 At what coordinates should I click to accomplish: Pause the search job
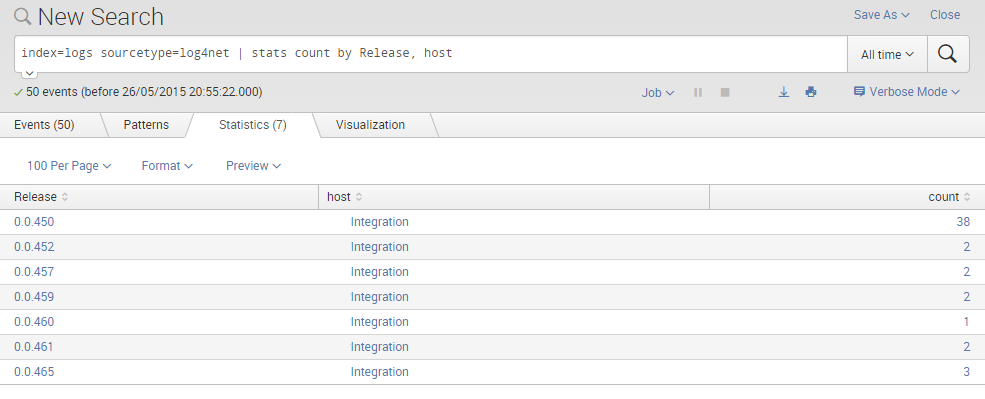[698, 92]
